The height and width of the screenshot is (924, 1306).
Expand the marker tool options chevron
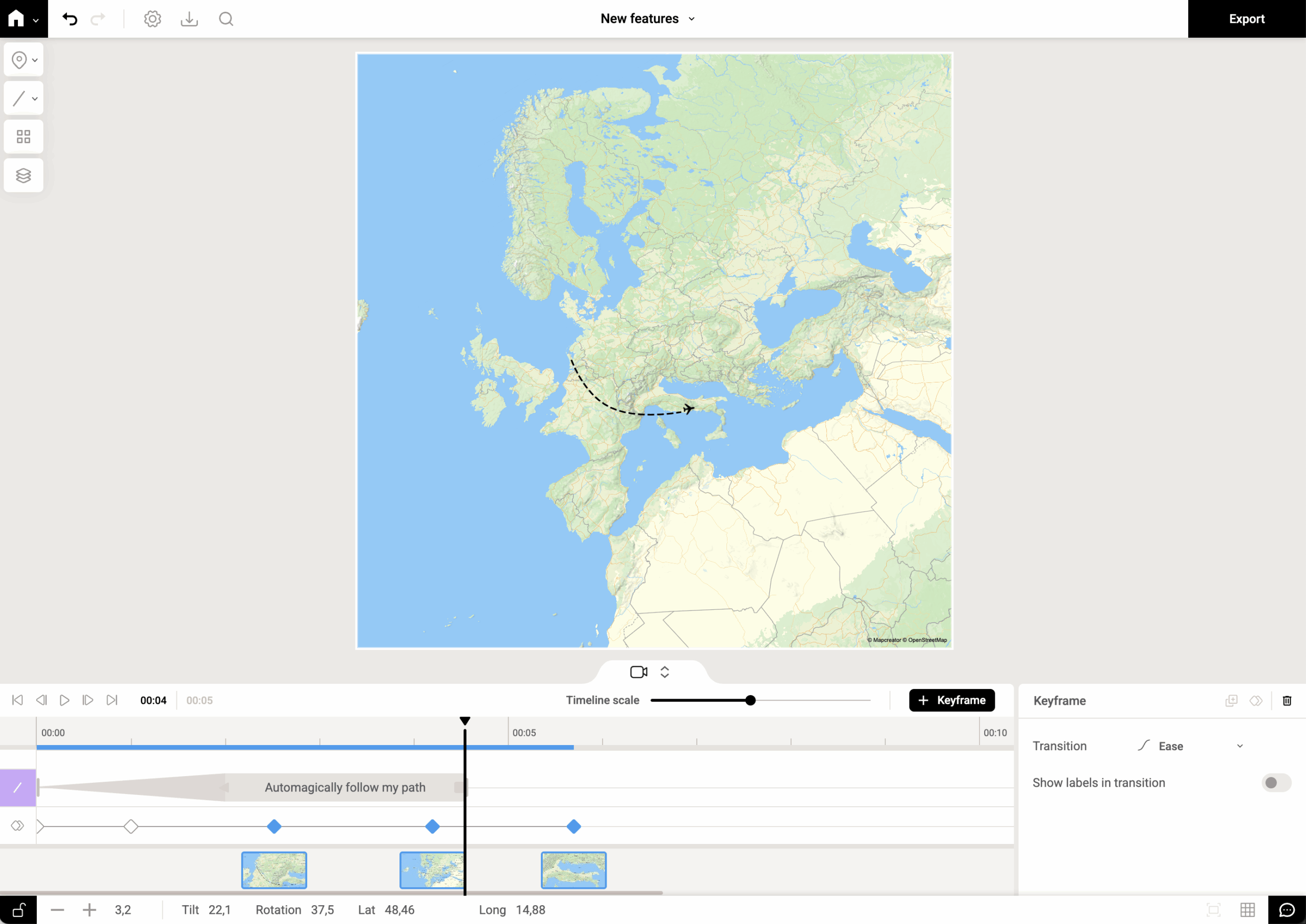[35, 60]
